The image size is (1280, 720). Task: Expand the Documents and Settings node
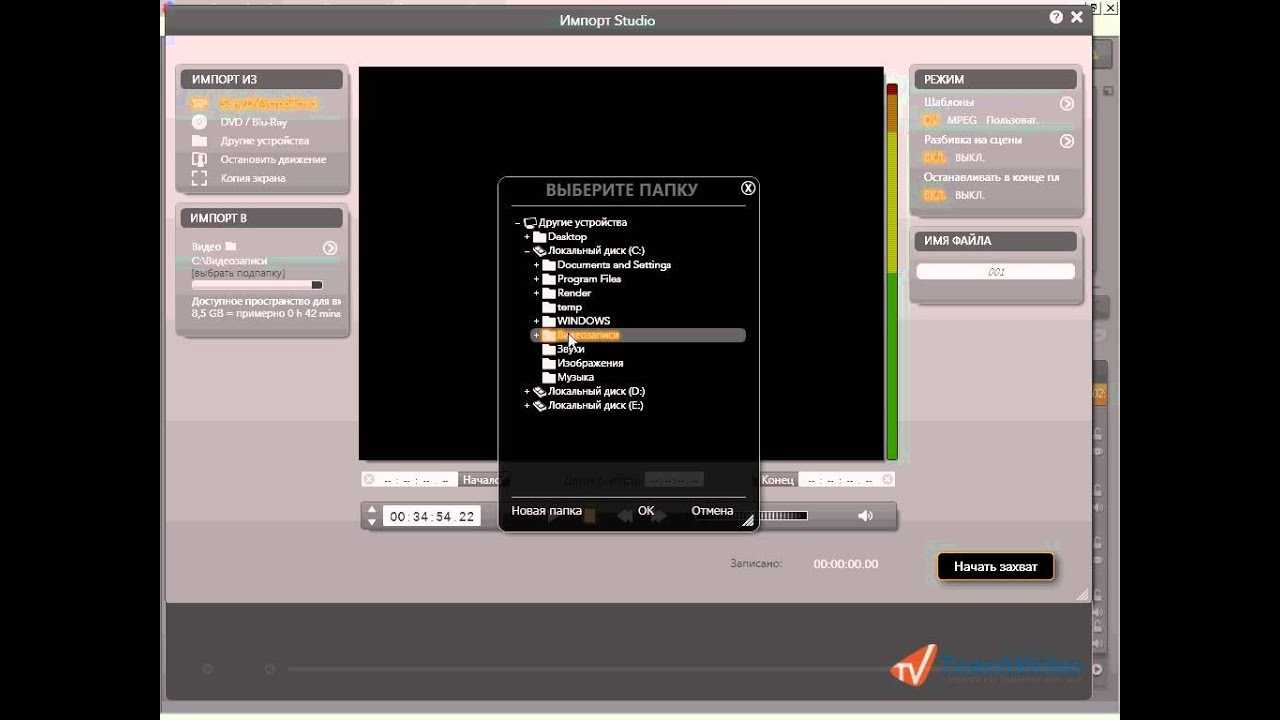tap(536, 265)
